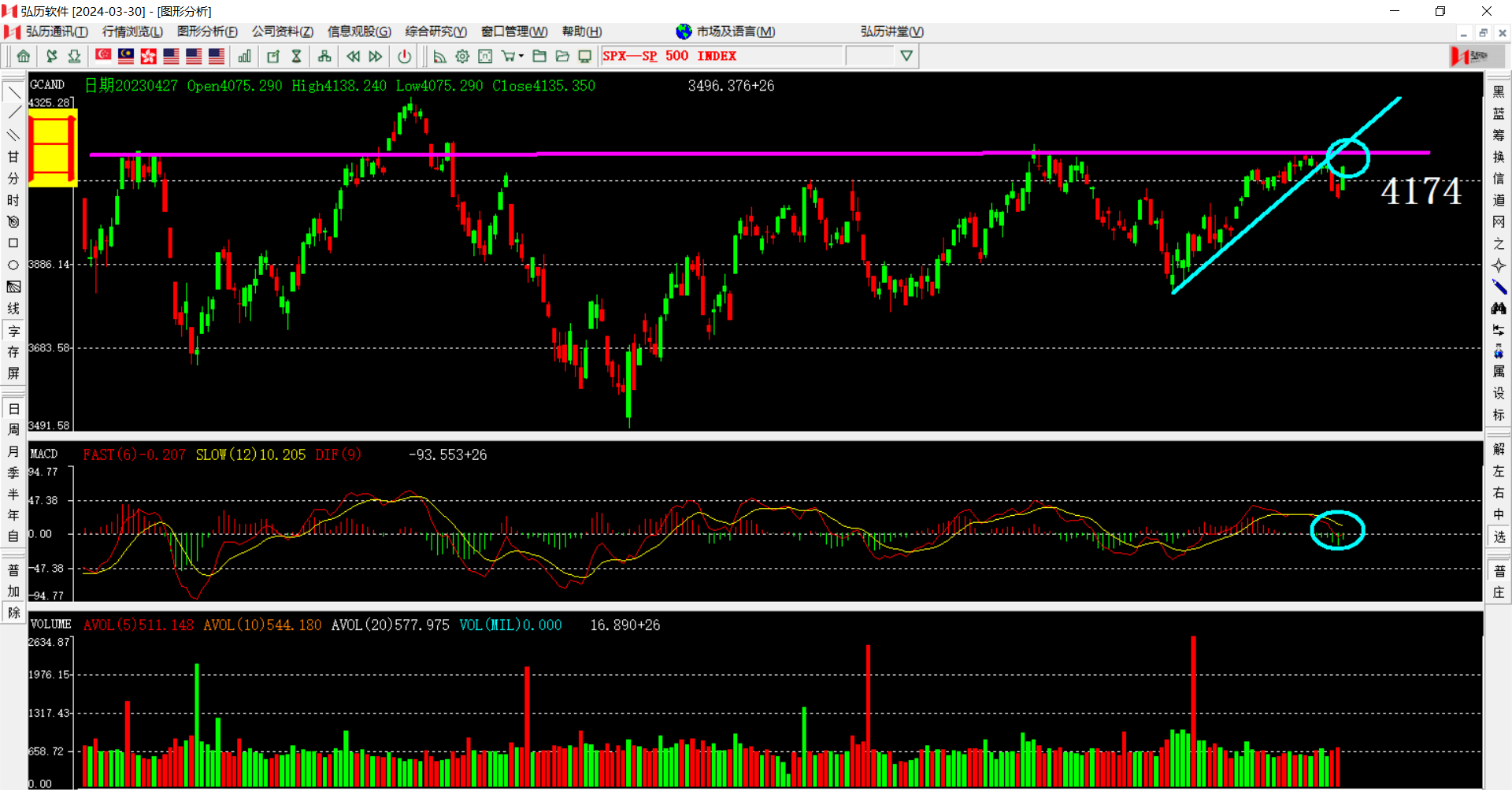Select the parallel lines drawing tool
Image resolution: width=1512 pixels, height=790 pixels.
click(x=13, y=135)
